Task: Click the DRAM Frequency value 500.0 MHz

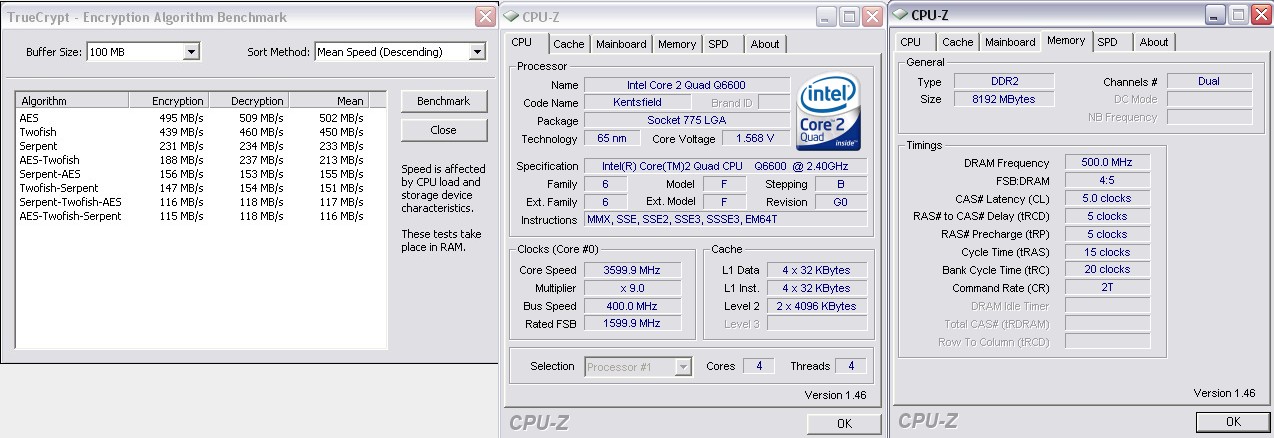Action: click(1107, 163)
